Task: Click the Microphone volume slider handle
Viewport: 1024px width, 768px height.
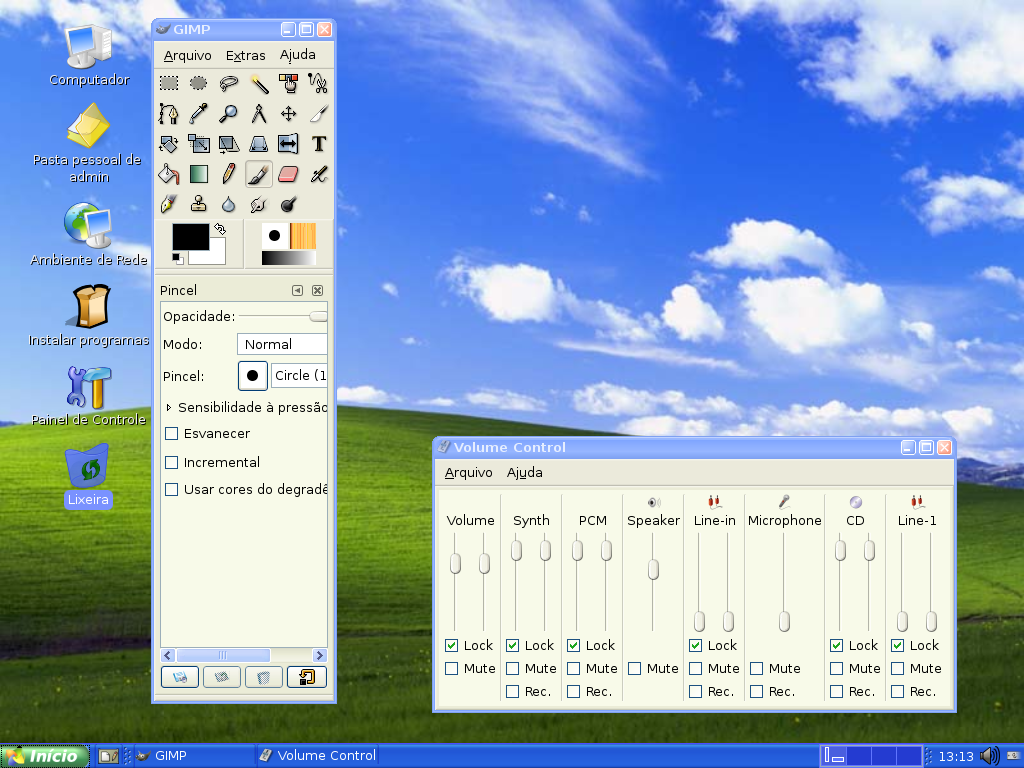Action: pyautogui.click(x=784, y=621)
